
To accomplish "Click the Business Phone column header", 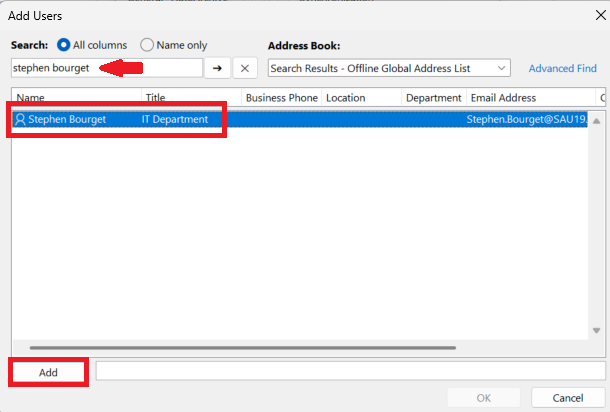I will [282, 98].
